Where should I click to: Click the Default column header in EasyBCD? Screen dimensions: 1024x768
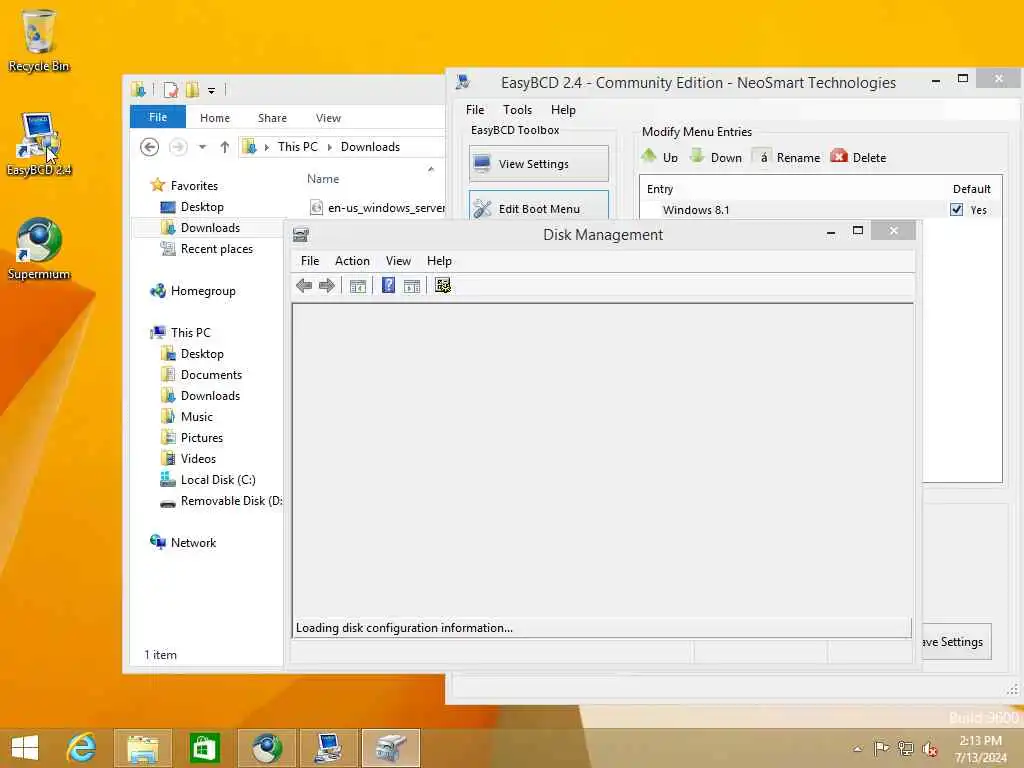(x=971, y=189)
